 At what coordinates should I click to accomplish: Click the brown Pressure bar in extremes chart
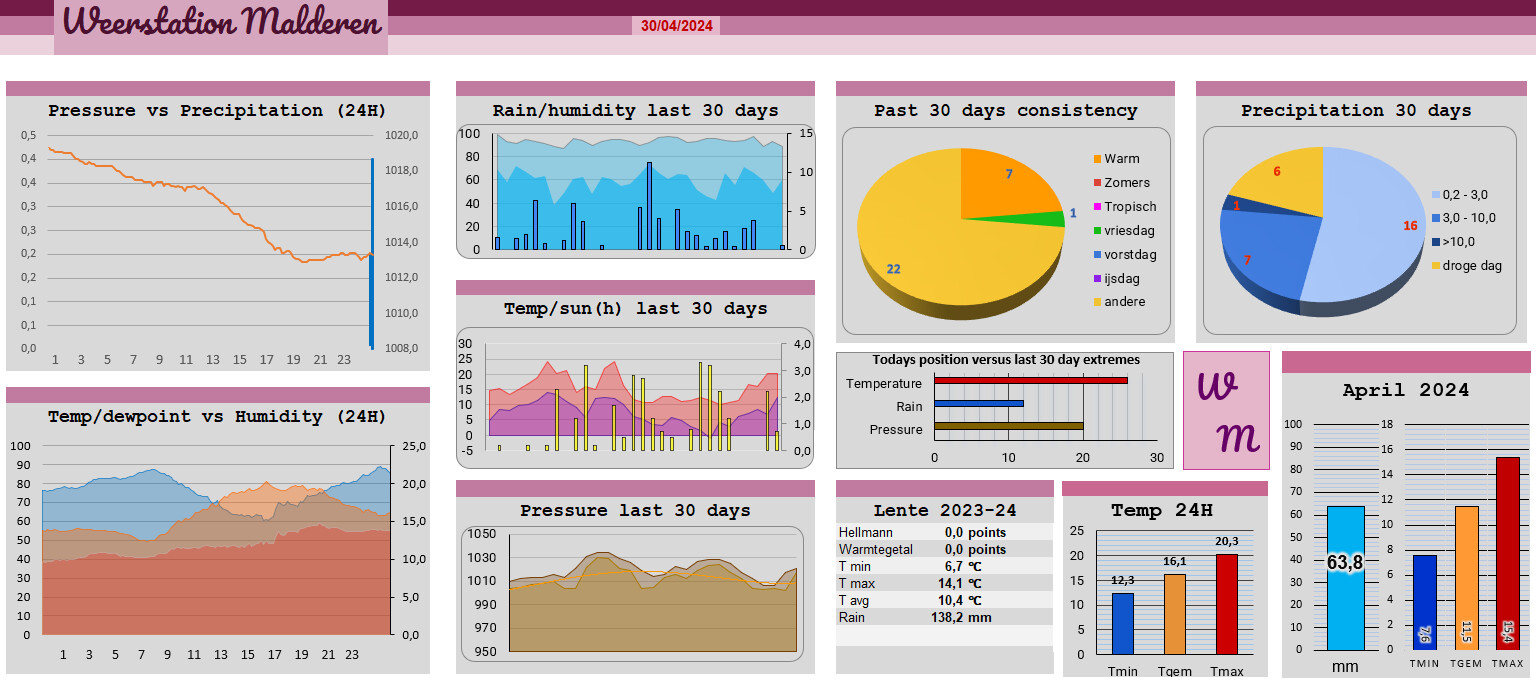[1008, 426]
